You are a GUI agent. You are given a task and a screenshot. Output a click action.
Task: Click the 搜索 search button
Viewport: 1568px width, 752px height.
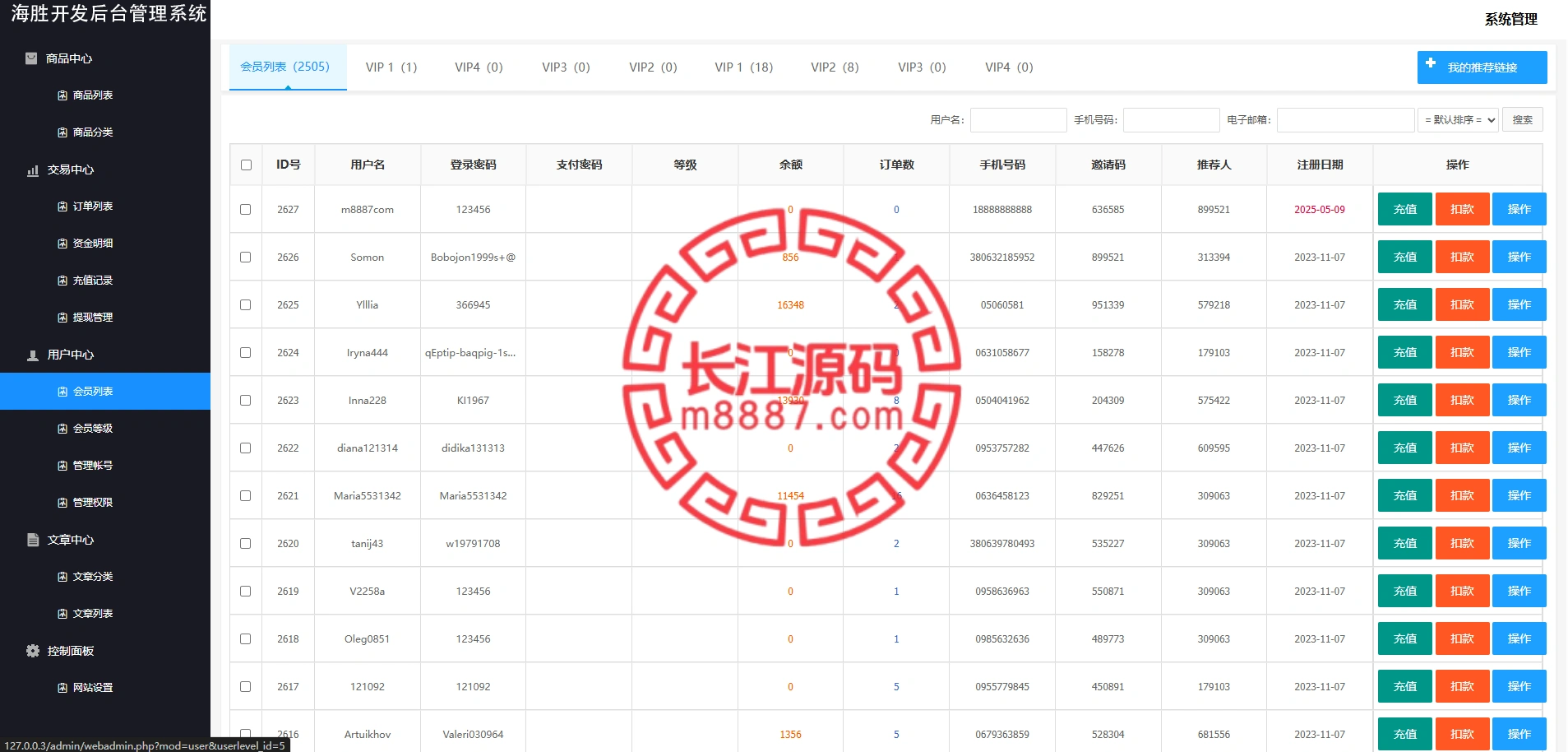1523,120
